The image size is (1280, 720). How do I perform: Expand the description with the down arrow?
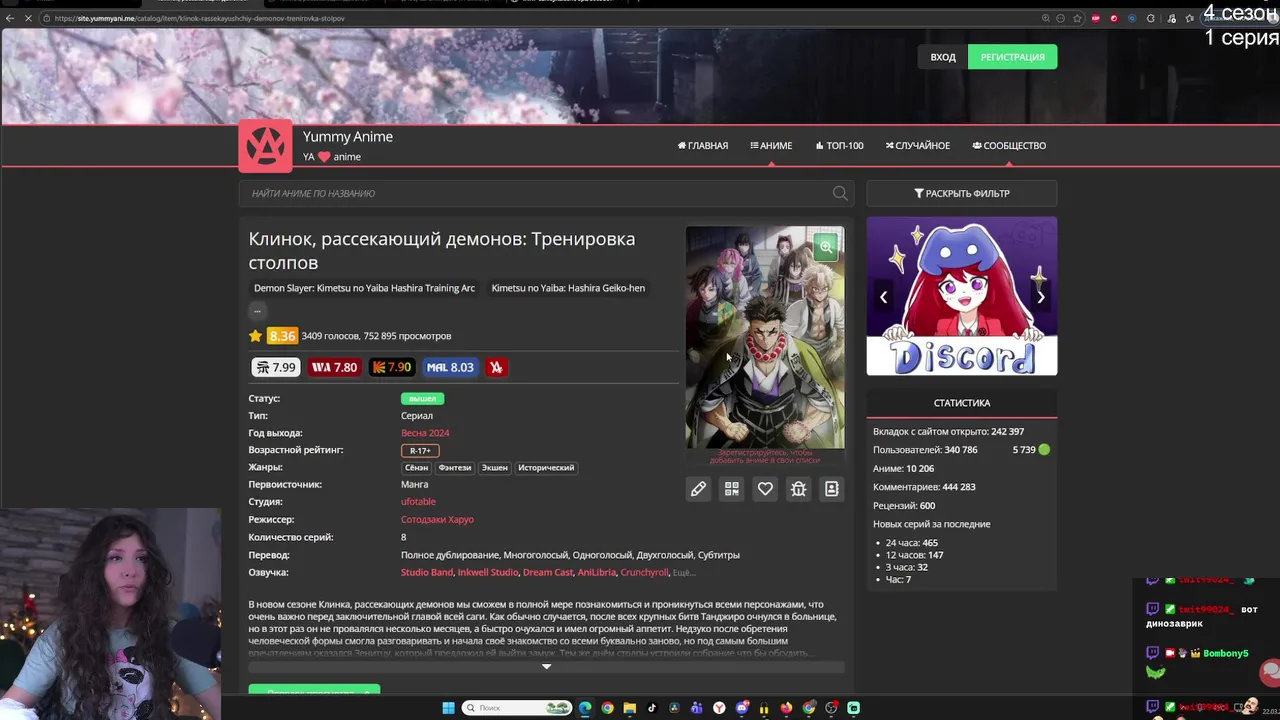[x=546, y=667]
